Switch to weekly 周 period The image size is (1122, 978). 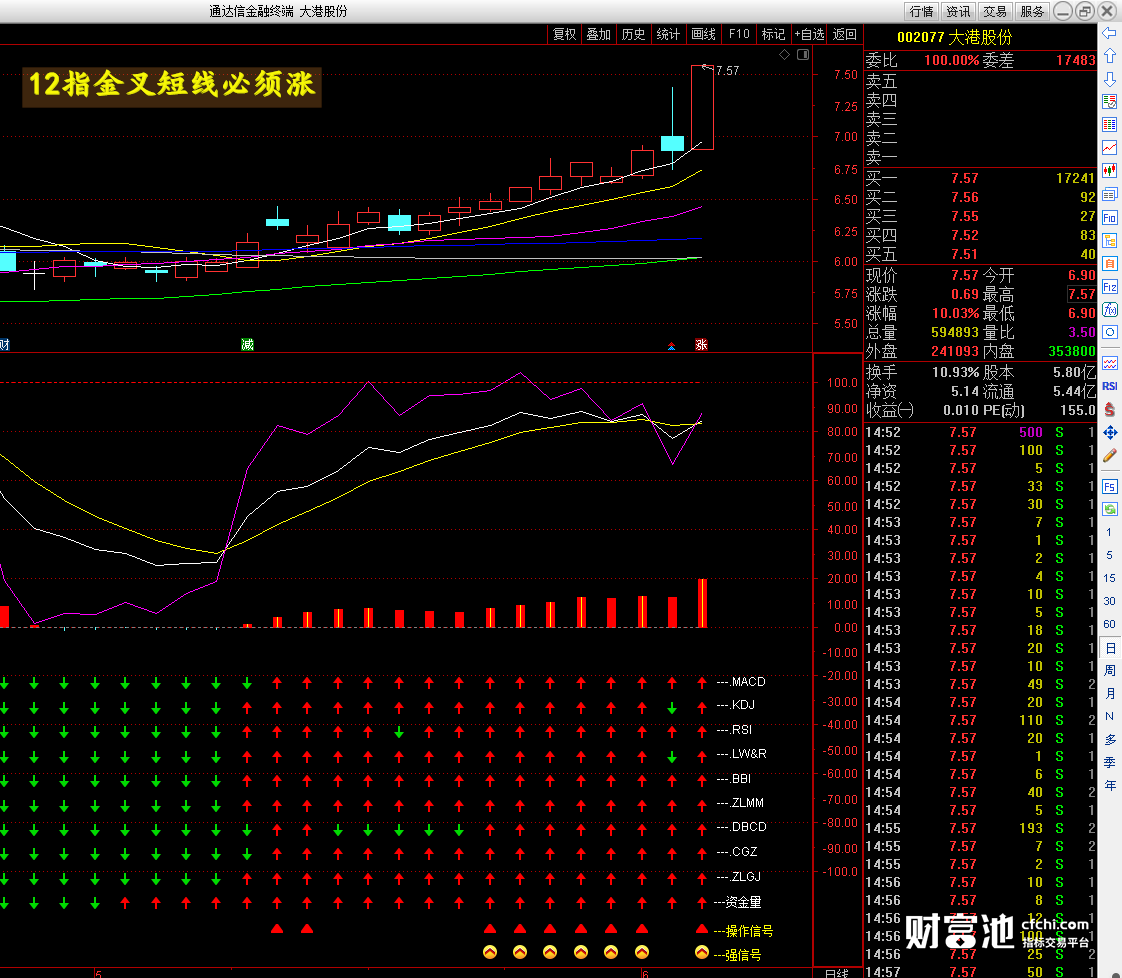[1110, 670]
